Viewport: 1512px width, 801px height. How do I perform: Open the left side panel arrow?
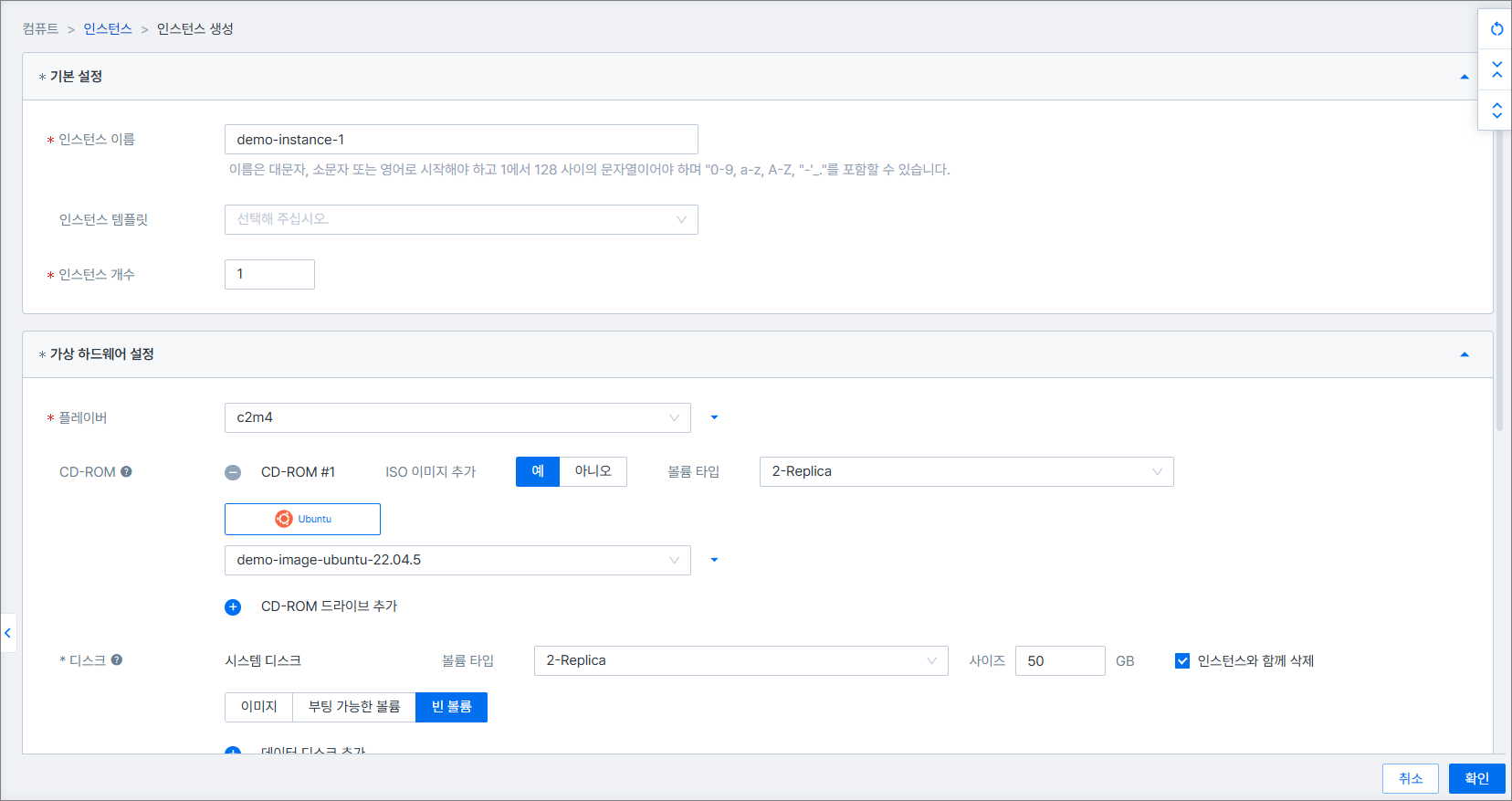click(8, 632)
